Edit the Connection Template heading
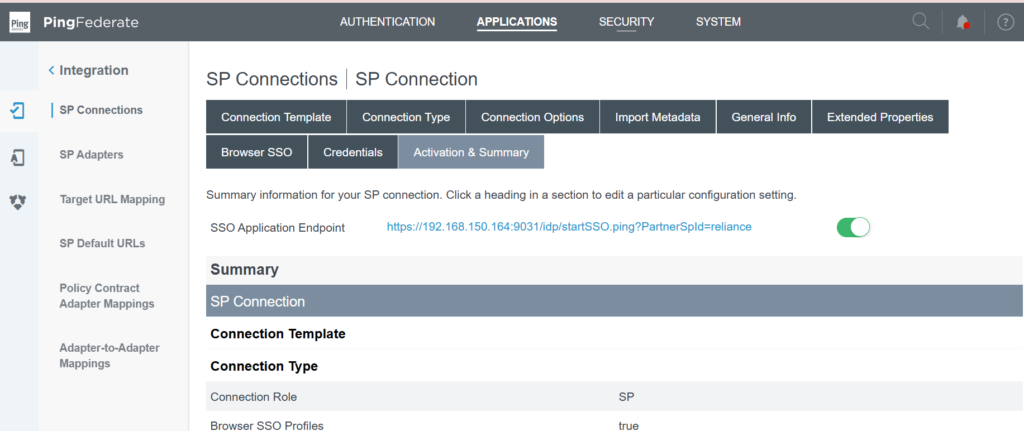This screenshot has height=431, width=1024. [278, 334]
